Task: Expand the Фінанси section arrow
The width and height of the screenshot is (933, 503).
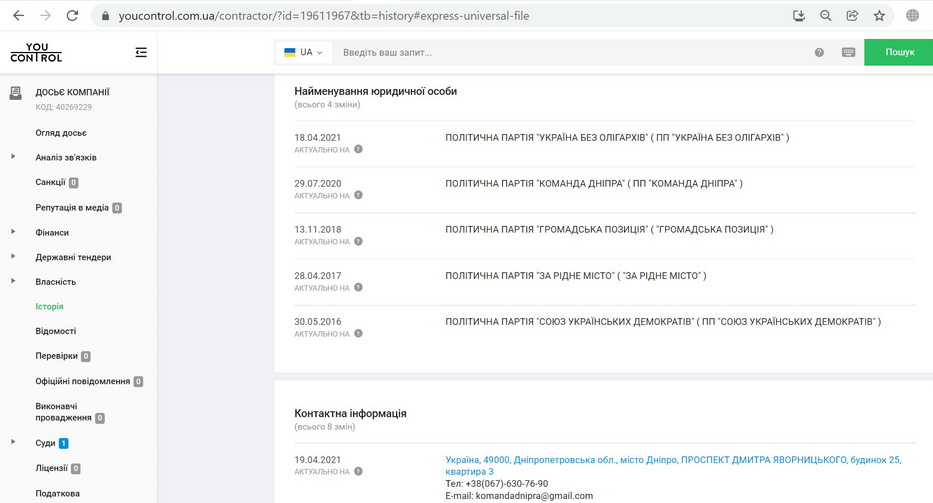Action: click(x=13, y=232)
